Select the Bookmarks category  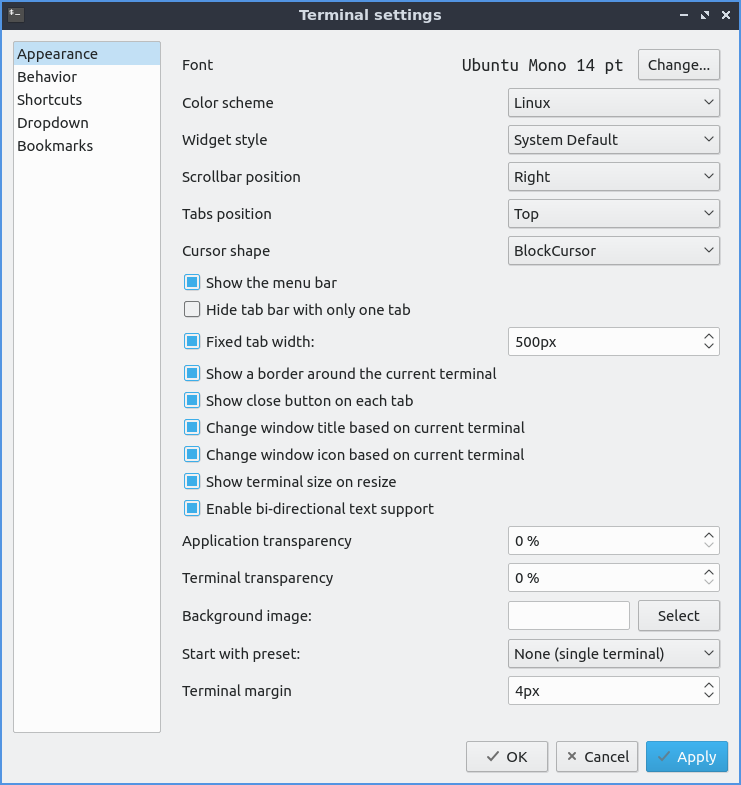click(55, 146)
